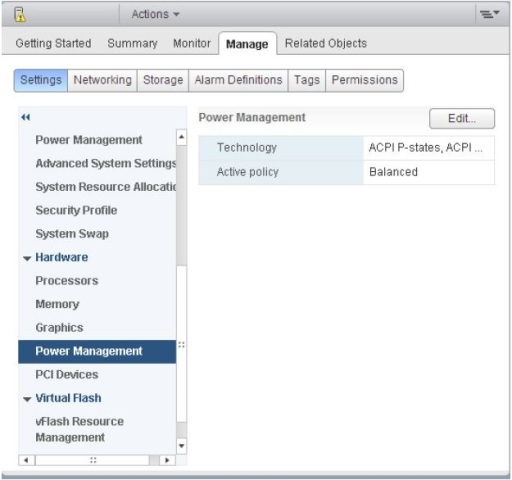Click the horizontal scroll right arrow
Viewport: 512px width, 480px height.
click(167, 460)
